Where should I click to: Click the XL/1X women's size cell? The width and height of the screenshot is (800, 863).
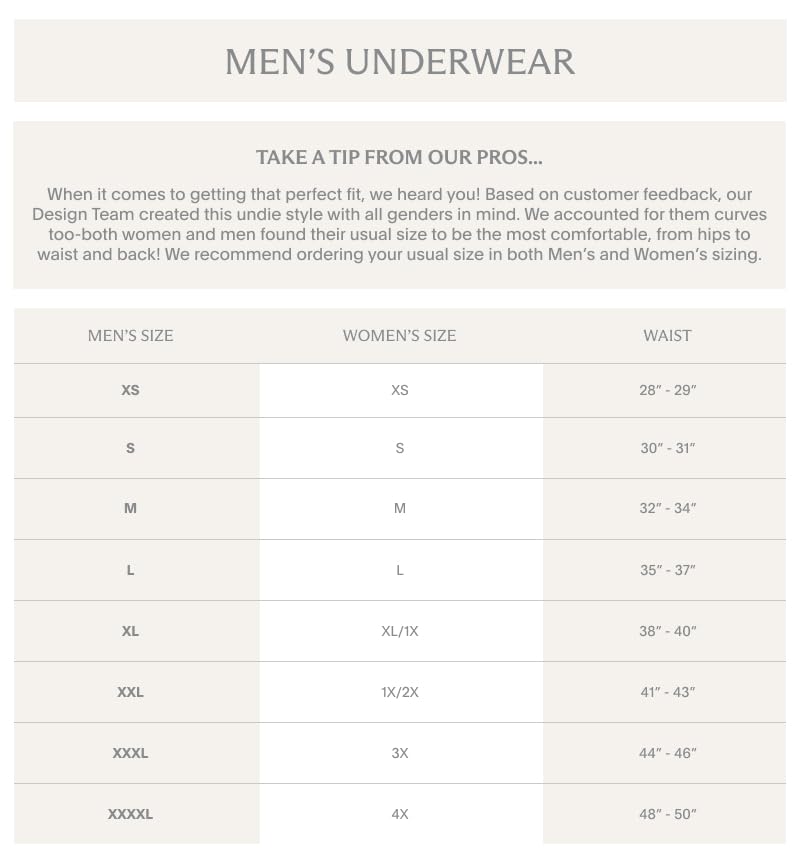tap(400, 631)
